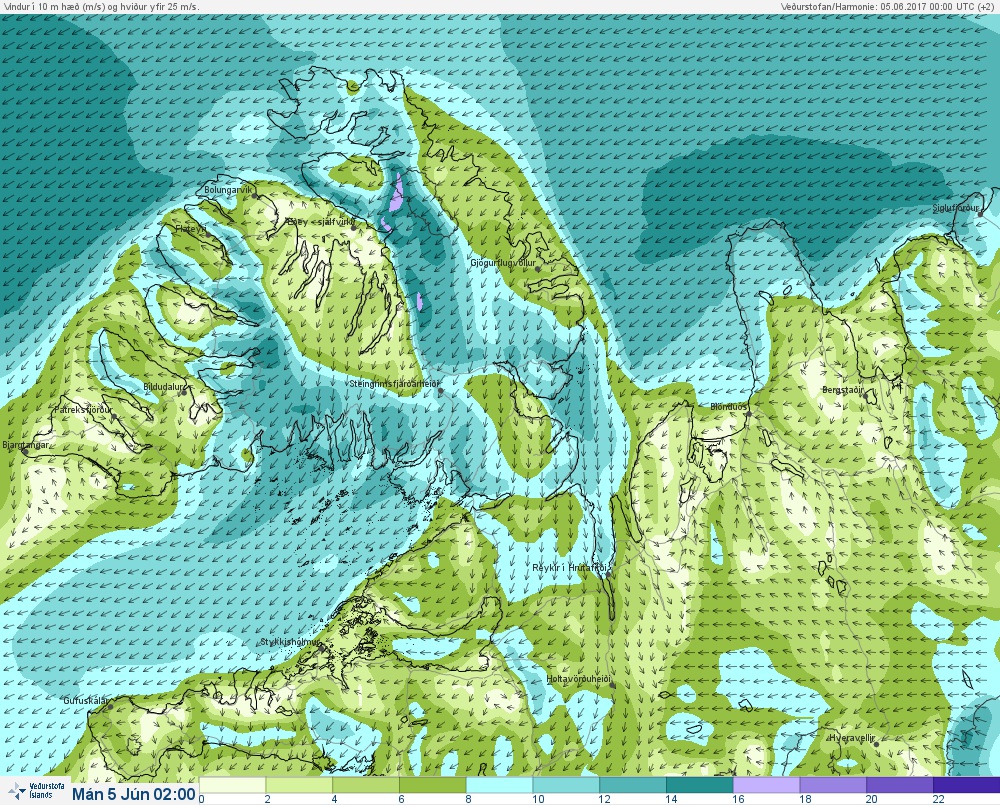Screen dimensions: 1000x805
Task: Click the legend value 16
Action: pos(739,799)
